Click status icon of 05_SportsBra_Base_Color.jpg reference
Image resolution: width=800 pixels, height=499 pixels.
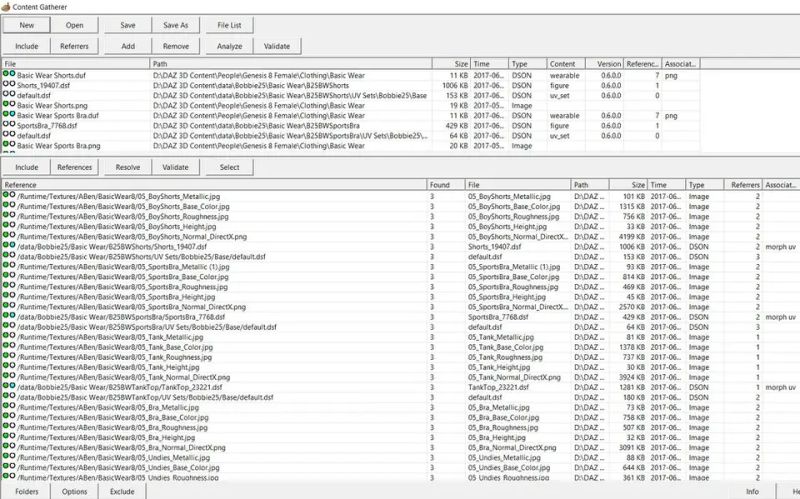pos(9,276)
